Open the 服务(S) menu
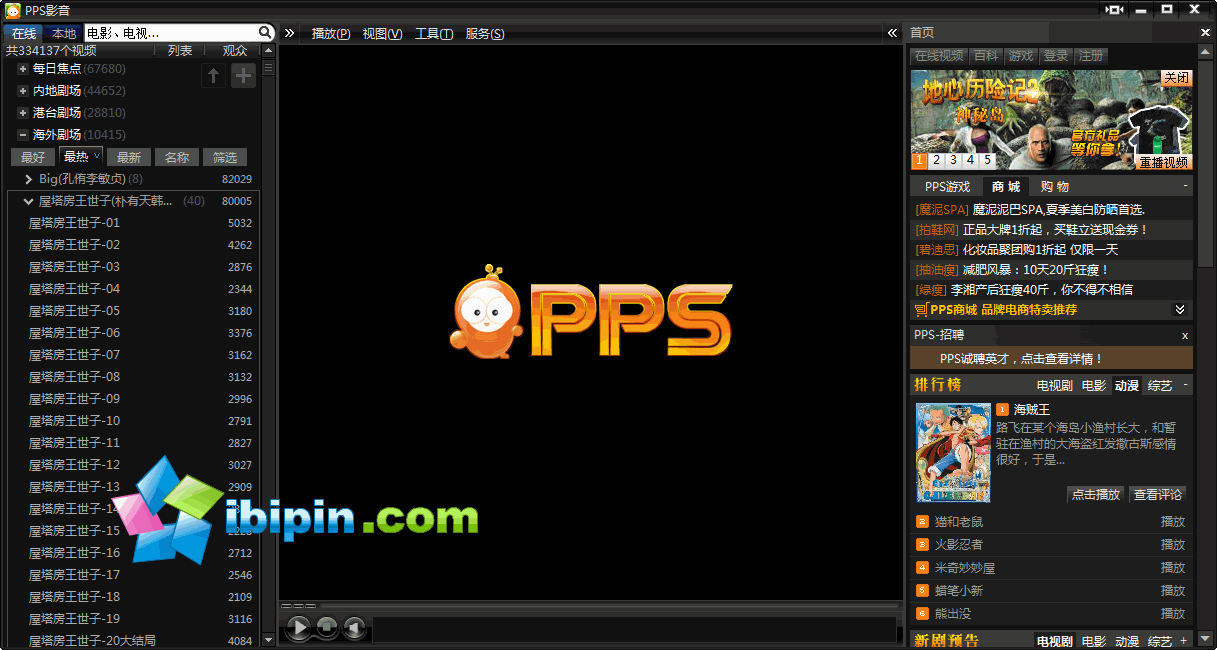 (485, 33)
